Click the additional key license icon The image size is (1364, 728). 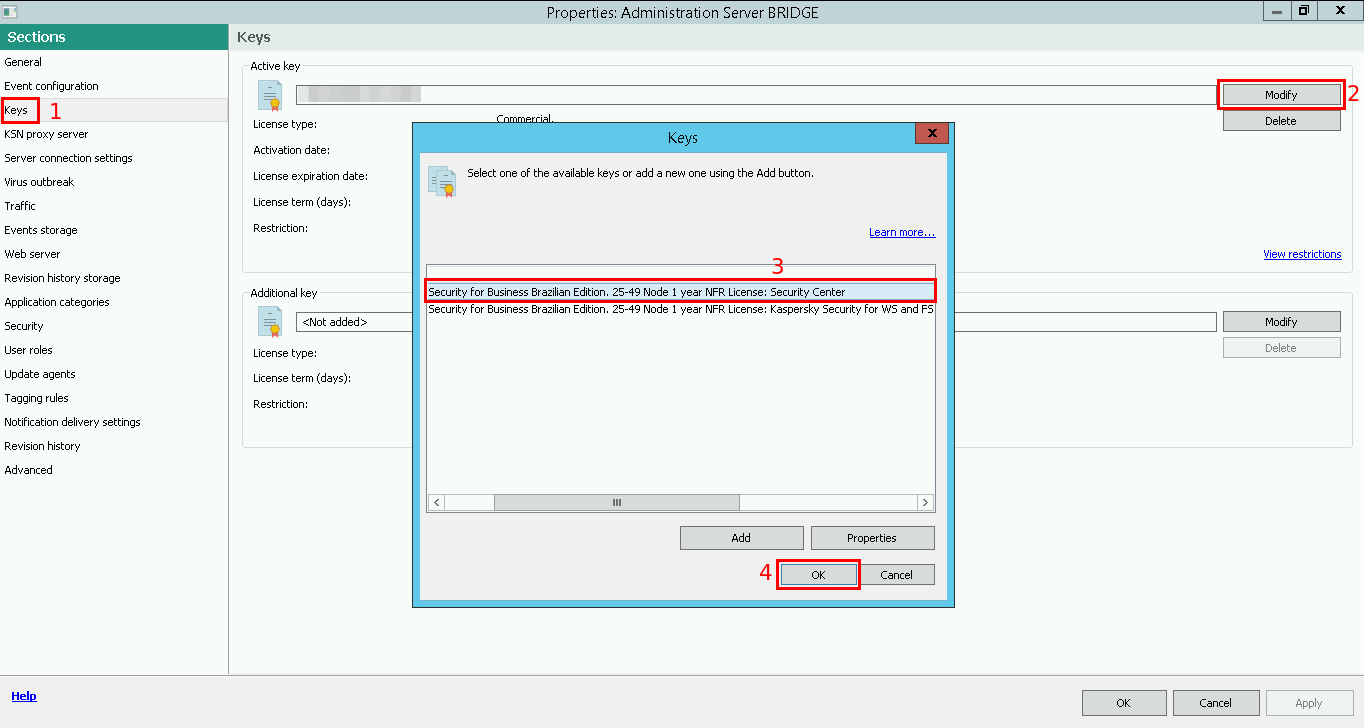pyautogui.click(x=269, y=321)
